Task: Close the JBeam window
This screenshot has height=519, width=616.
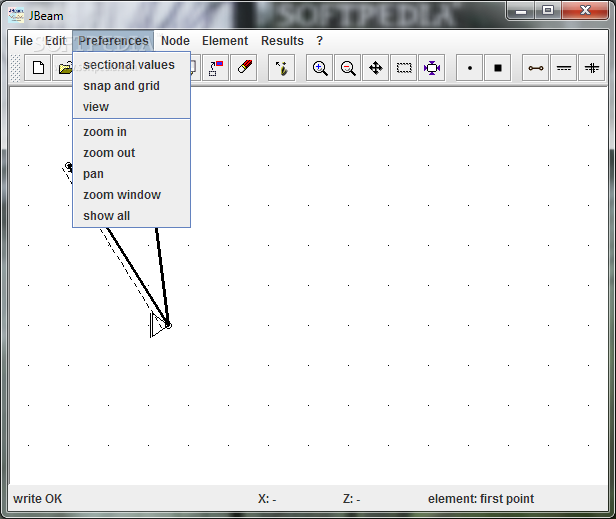Action: pos(585,11)
